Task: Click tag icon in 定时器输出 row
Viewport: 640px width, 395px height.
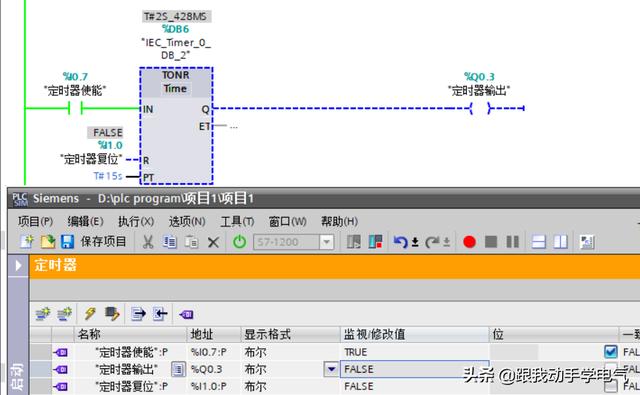Action: point(60,369)
